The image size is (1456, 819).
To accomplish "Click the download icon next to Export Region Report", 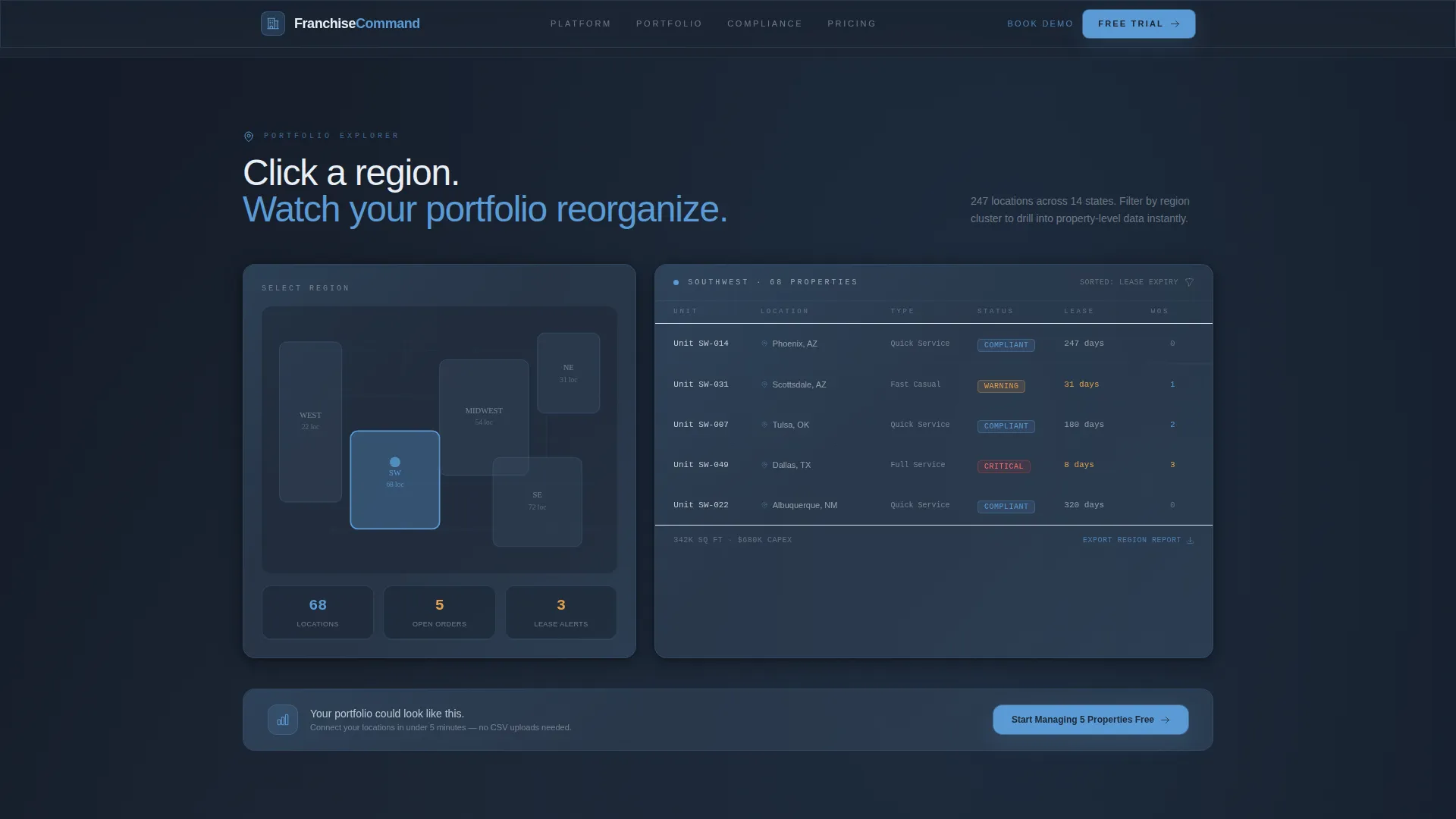I will 1190,540.
